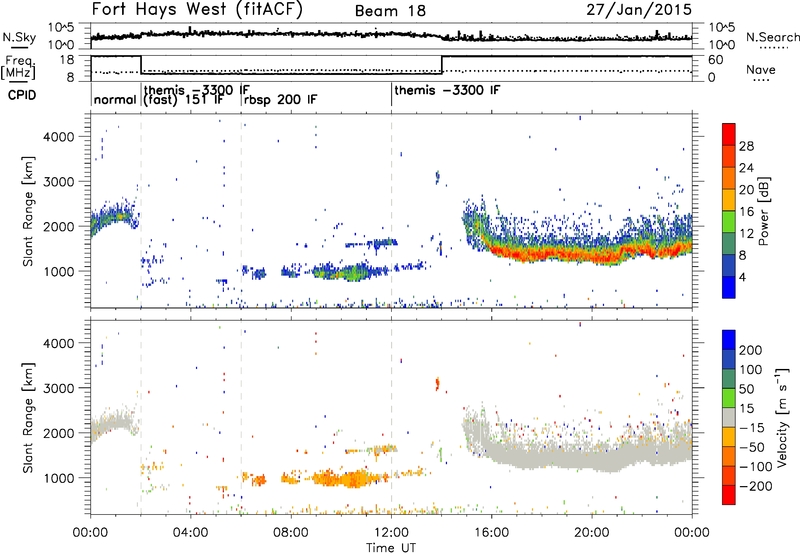Click the date '27/Jan/2015'
The height and width of the screenshot is (554, 800).
[x=639, y=9]
